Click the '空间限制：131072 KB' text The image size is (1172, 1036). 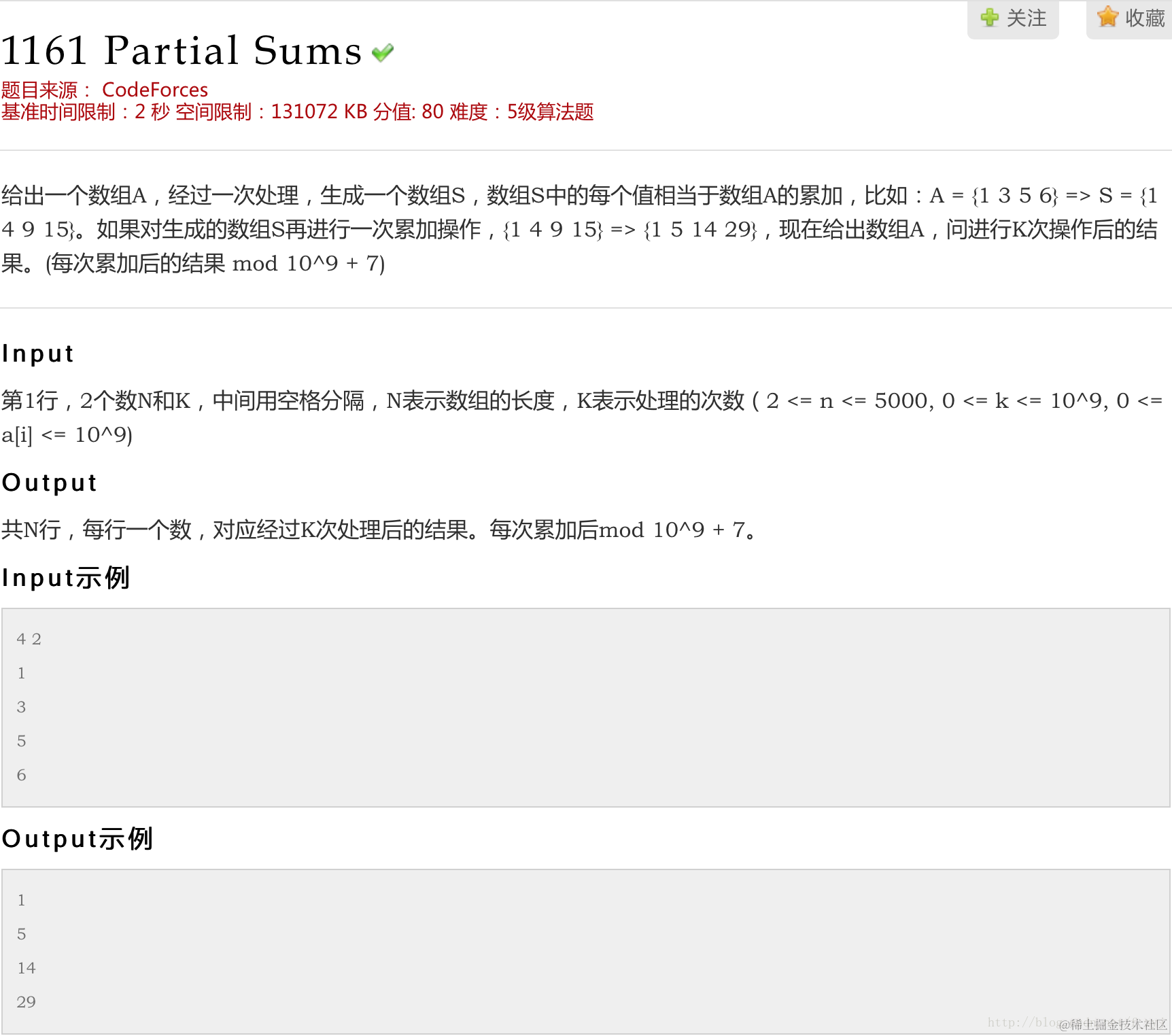pos(271,111)
